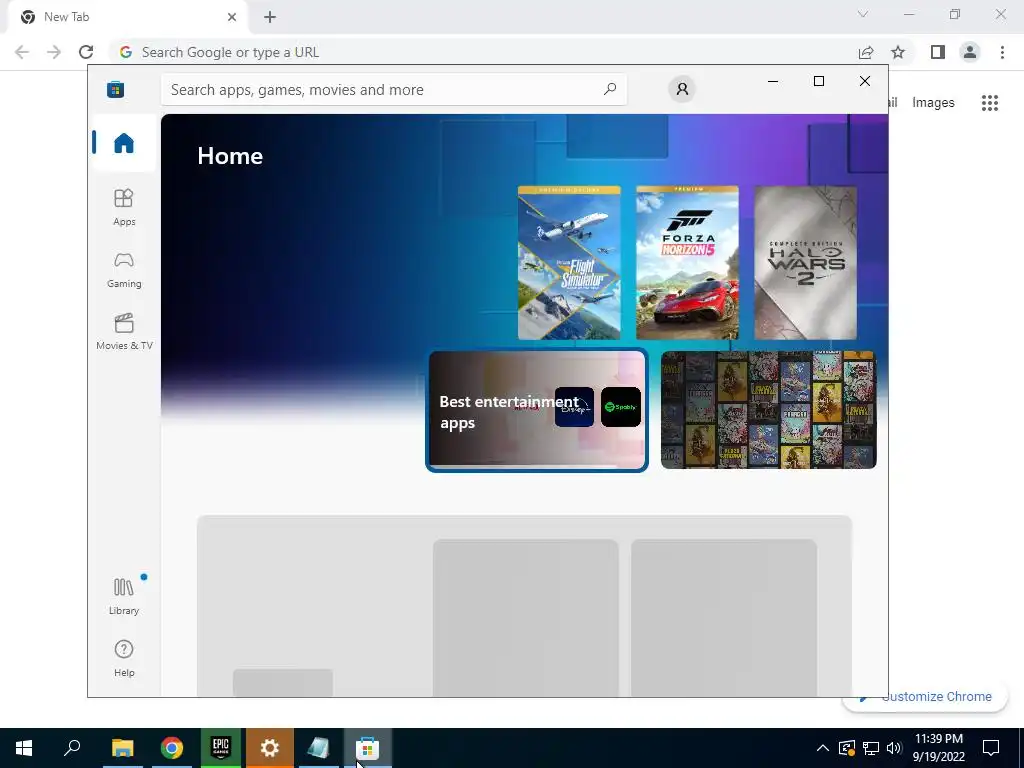Screen dimensions: 1024x768
Task: Open the Home section in Store sidebar
Action: pyautogui.click(x=123, y=143)
